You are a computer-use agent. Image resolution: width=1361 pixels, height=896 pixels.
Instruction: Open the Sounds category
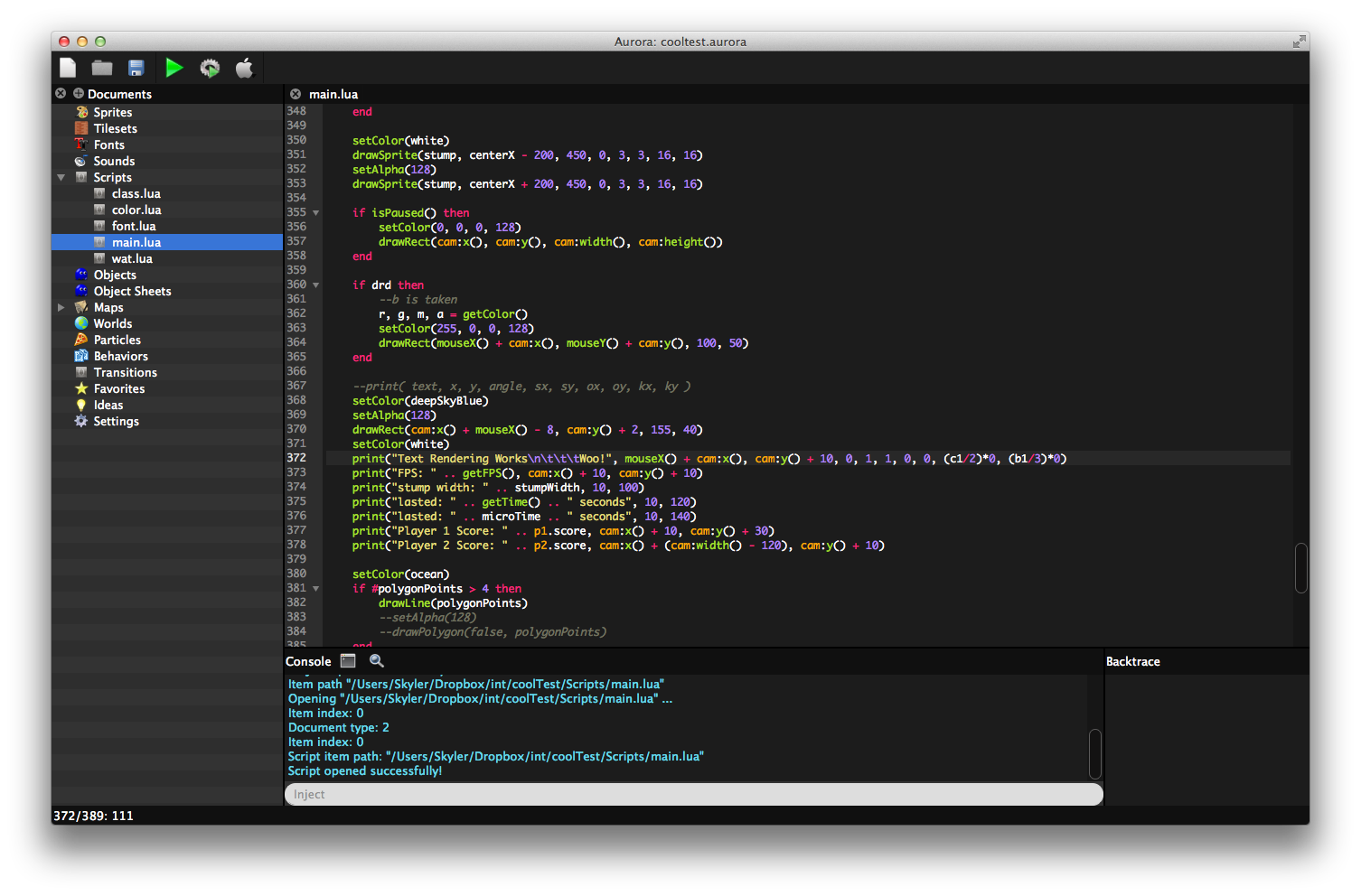point(114,161)
